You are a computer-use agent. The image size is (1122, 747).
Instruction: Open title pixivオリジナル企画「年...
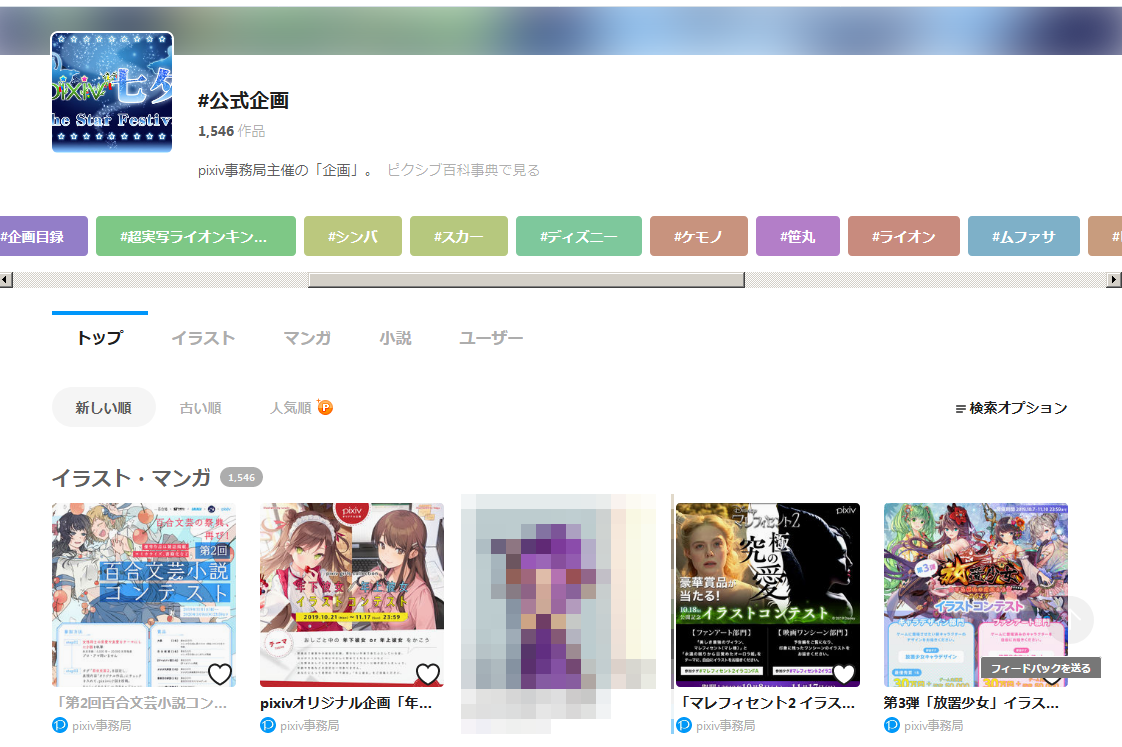(x=346, y=703)
